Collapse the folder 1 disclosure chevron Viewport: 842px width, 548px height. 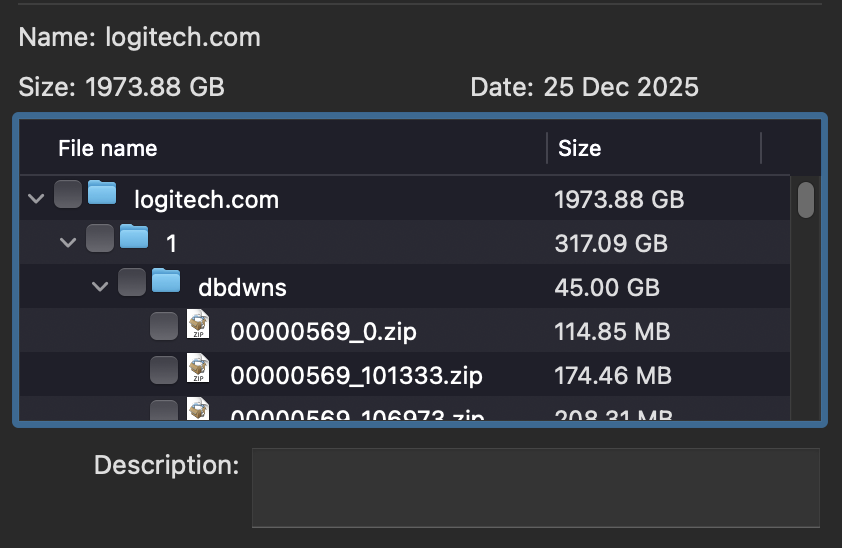pos(69,242)
